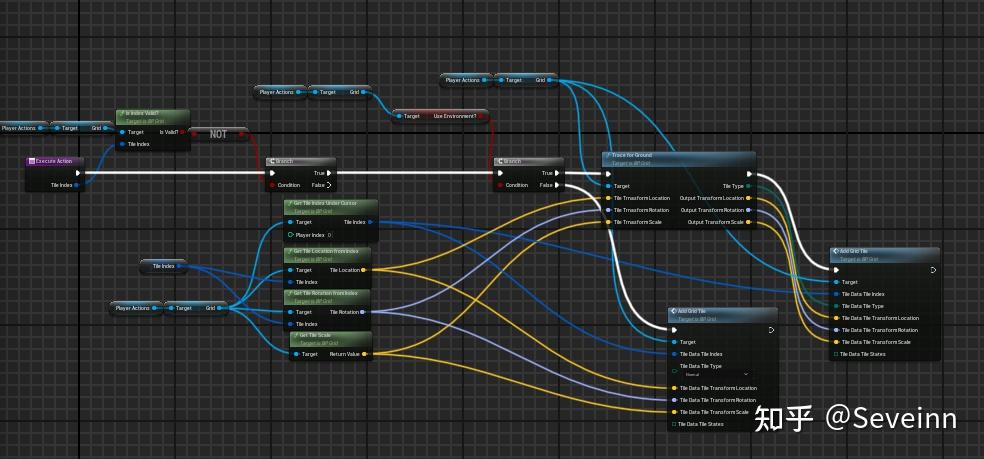This screenshot has height=459, width=984.
Task: Click the purple Tile Rotation output pin
Action: click(364, 312)
